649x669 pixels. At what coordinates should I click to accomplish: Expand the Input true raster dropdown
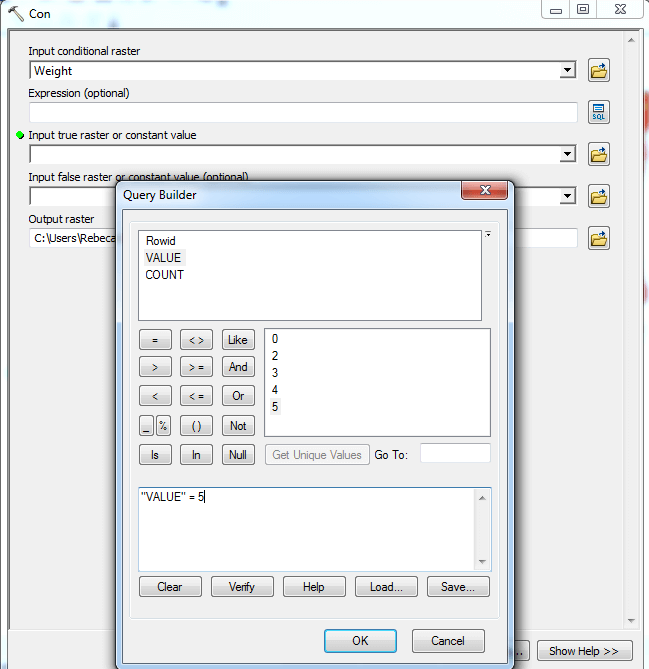[568, 155]
